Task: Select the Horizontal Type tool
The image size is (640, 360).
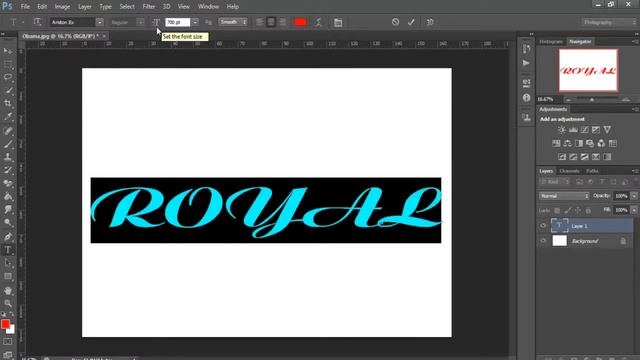Action: pos(8,250)
